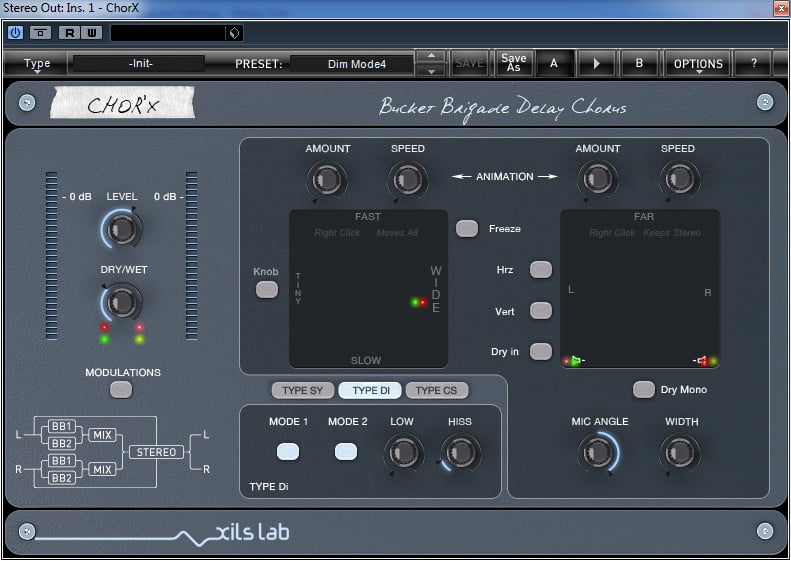Screen dimensions: 791x561
Task: Click the Write automation W button
Action: click(91, 33)
